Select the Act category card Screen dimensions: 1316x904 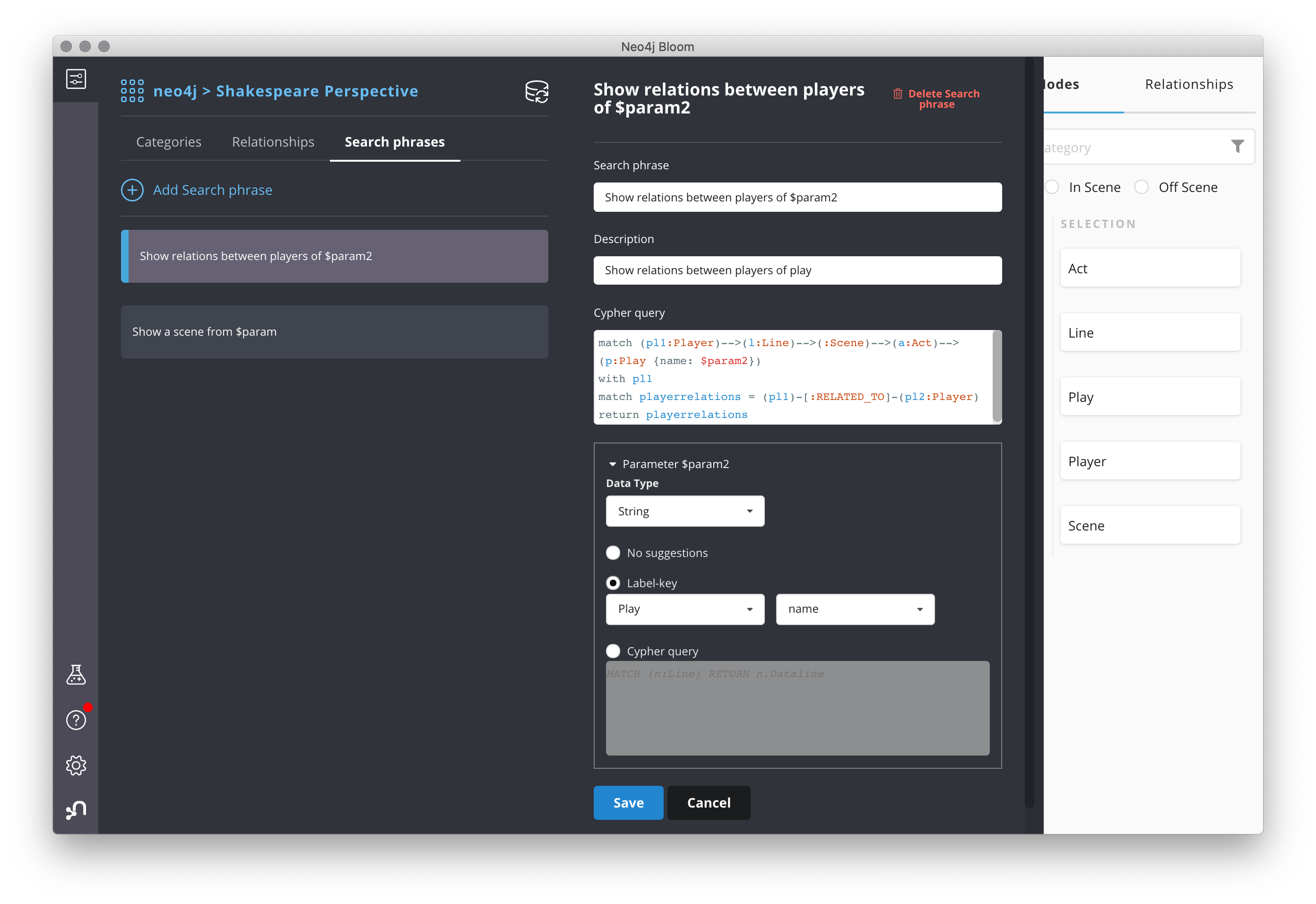(x=1150, y=268)
